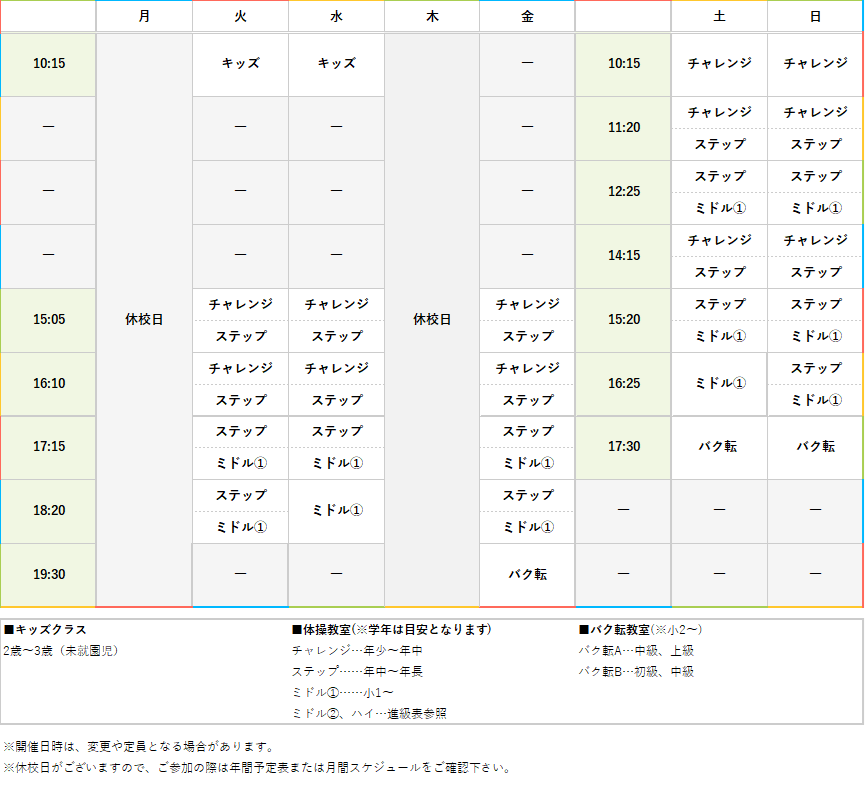This screenshot has width=865, height=793.
Task: Select the Friday 19:30 バク転 class
Action: (527, 575)
